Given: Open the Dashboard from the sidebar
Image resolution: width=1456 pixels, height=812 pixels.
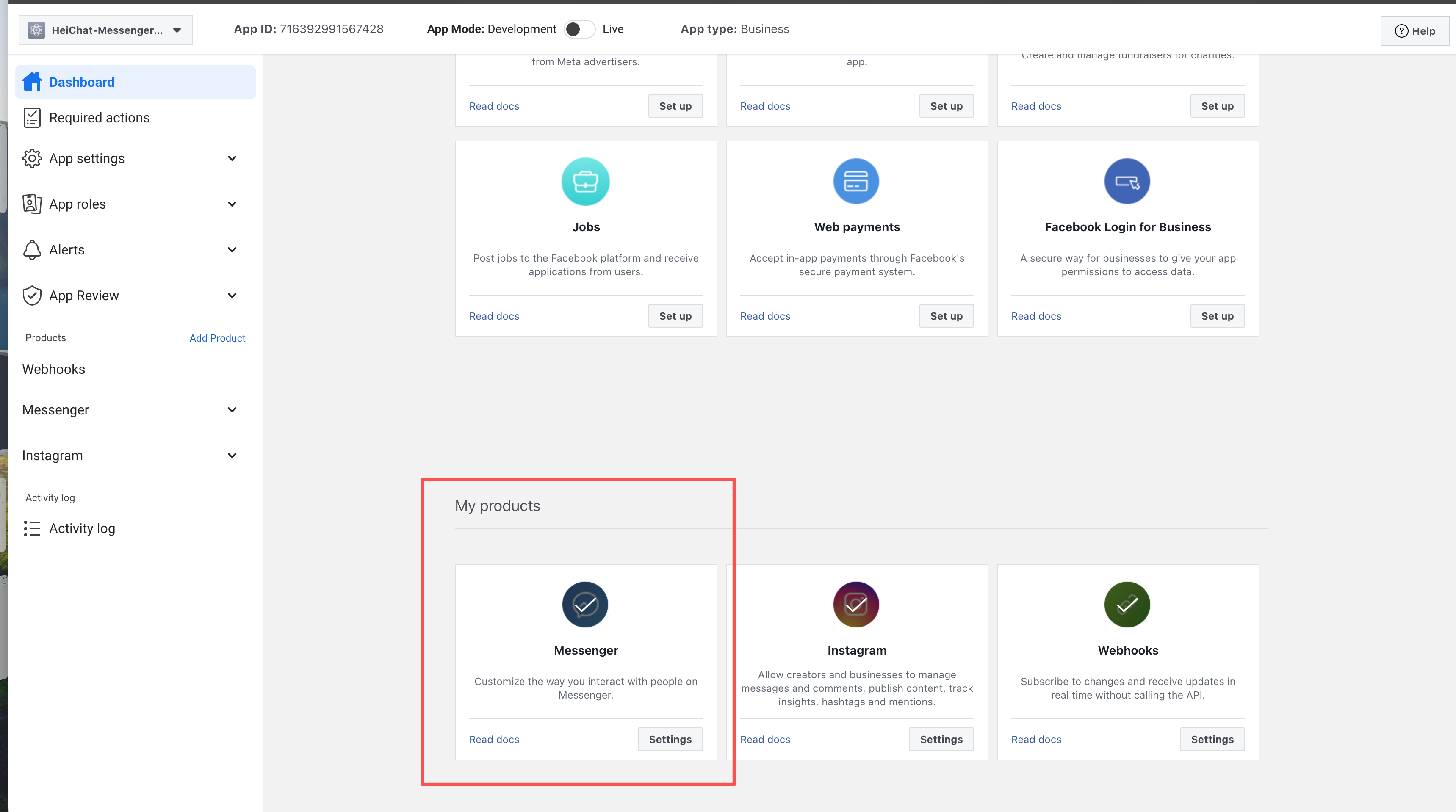Looking at the screenshot, I should [81, 82].
